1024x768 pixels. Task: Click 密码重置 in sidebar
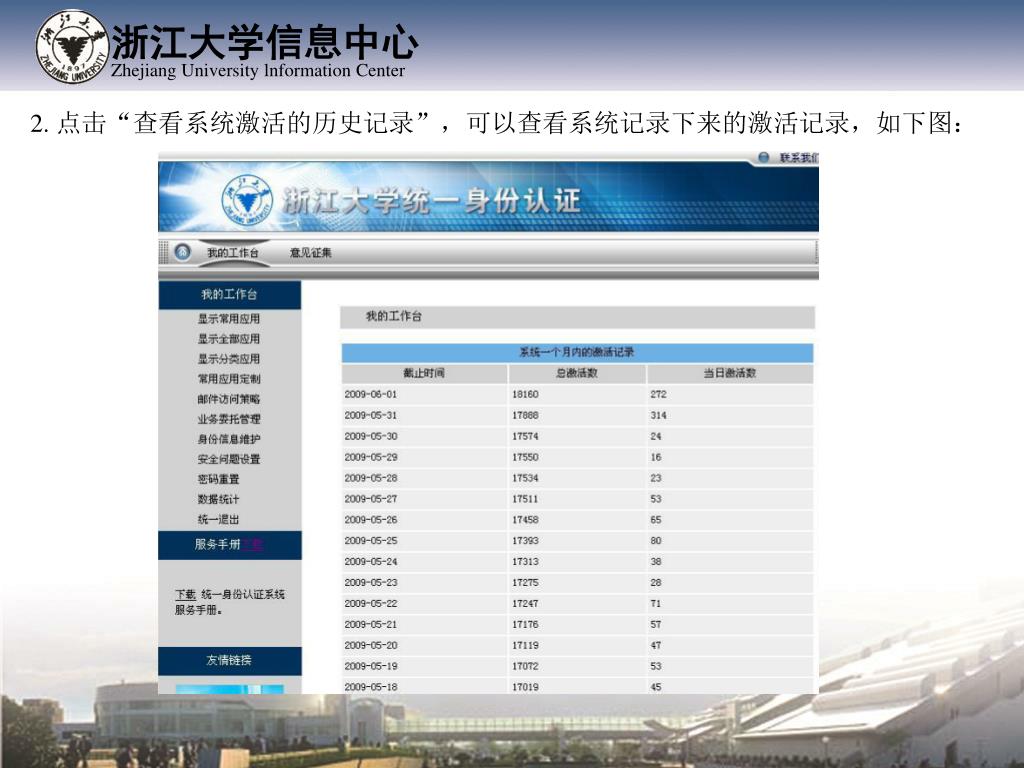click(218, 479)
